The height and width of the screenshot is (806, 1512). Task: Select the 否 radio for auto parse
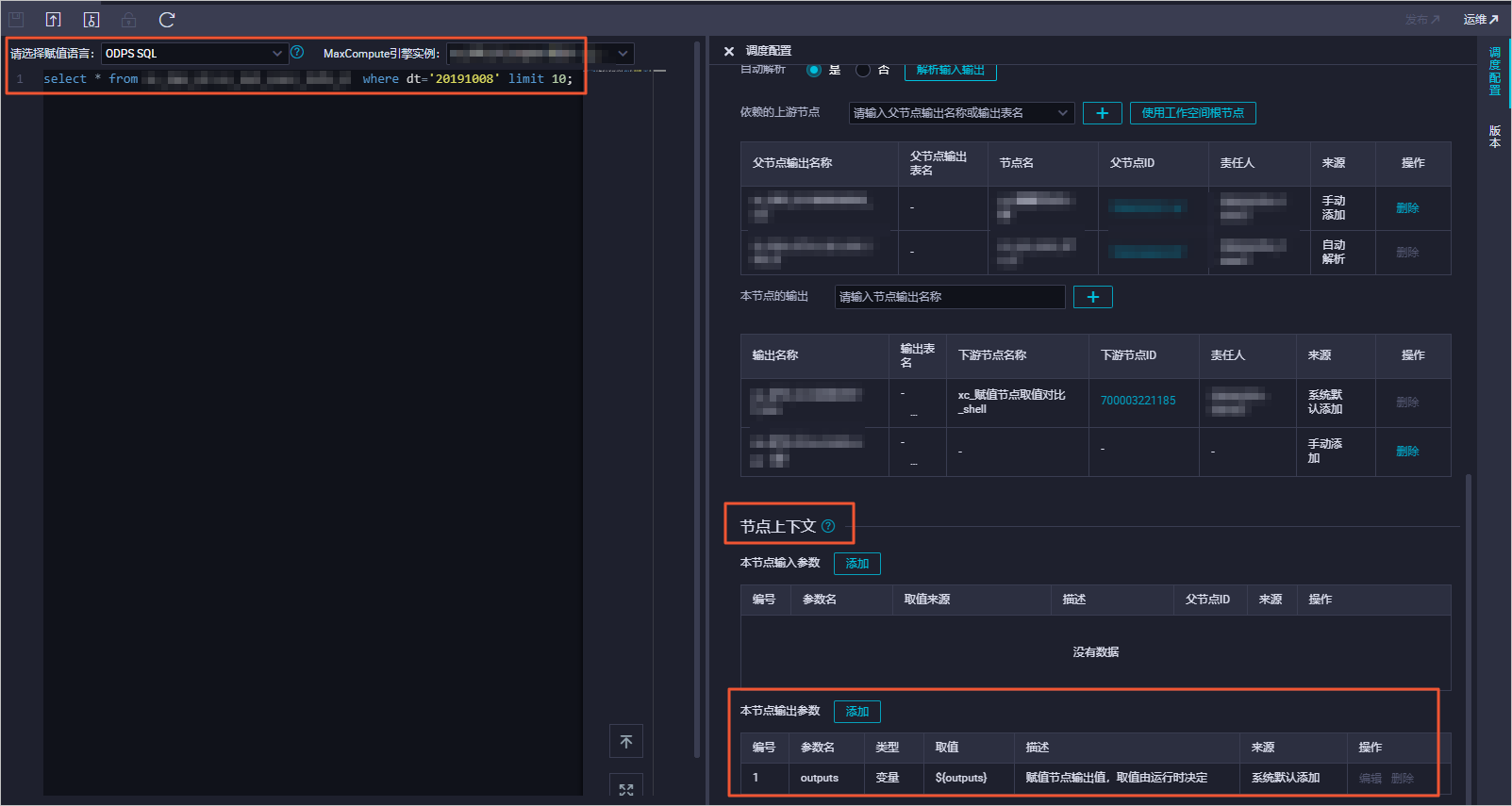[863, 70]
